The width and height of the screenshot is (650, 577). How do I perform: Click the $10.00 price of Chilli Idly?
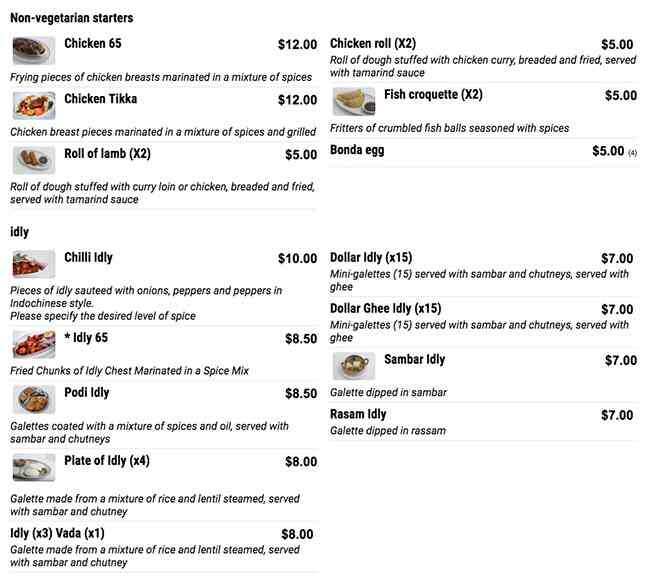(297, 259)
